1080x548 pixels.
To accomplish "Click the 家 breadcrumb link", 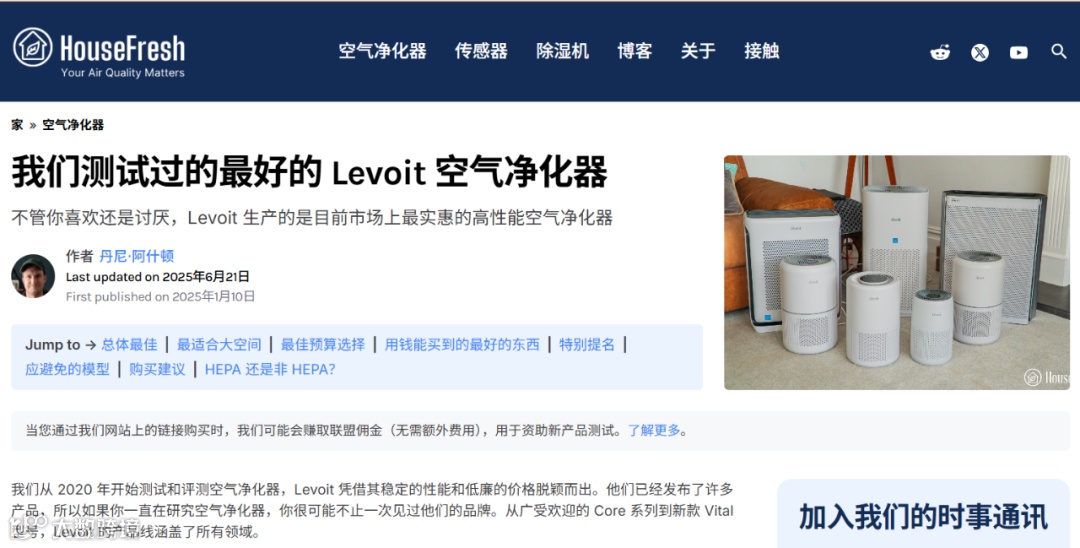I will 17,125.
